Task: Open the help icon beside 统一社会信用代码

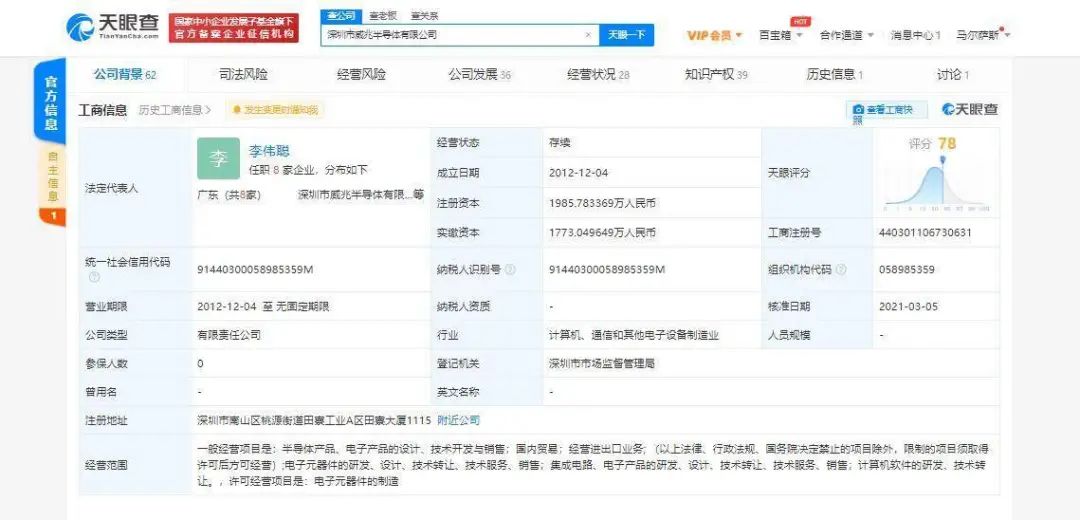Action: pyautogui.click(x=94, y=277)
